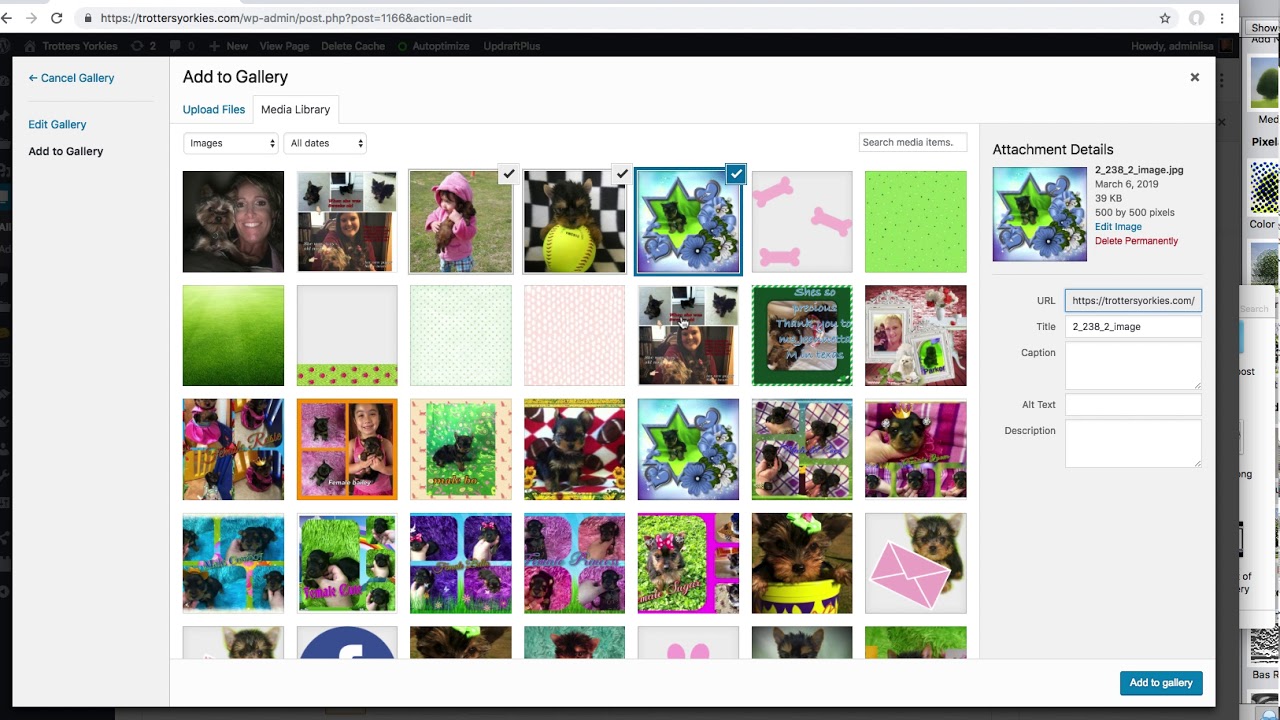
Task: Open the Chrome three-dot menu
Action: point(1222,18)
